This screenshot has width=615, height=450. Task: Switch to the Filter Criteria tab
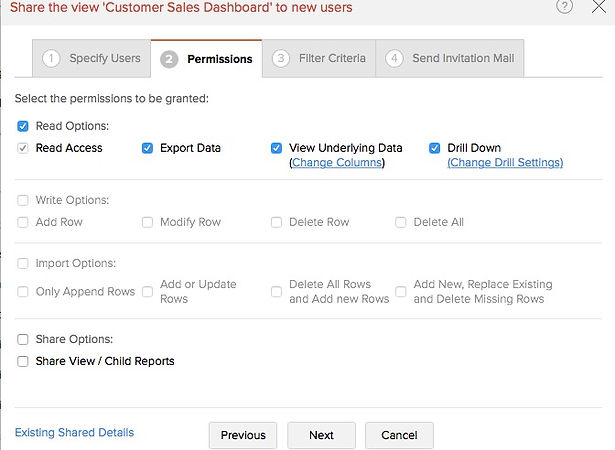319,58
